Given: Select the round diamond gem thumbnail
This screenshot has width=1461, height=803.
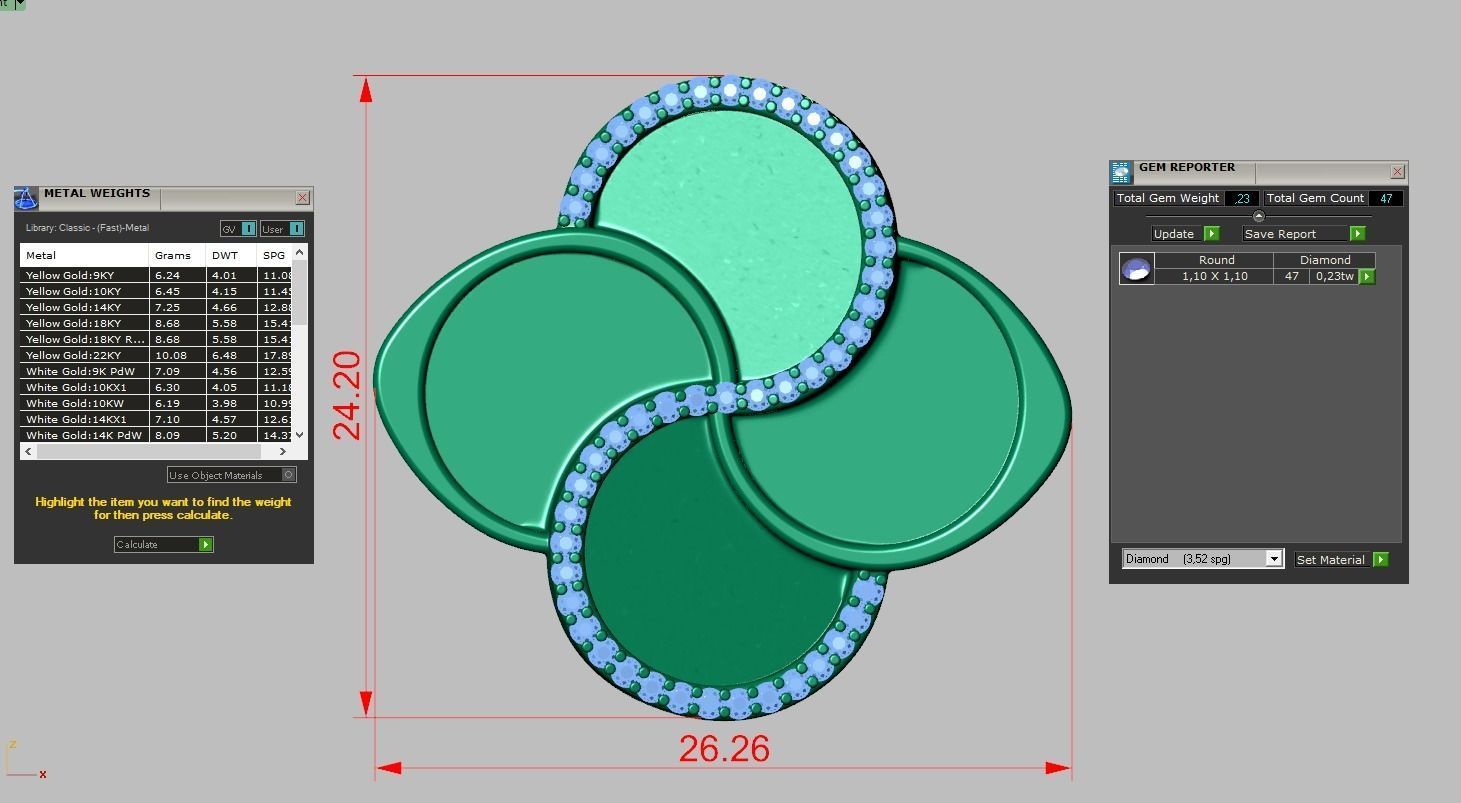Looking at the screenshot, I should tap(1136, 268).
